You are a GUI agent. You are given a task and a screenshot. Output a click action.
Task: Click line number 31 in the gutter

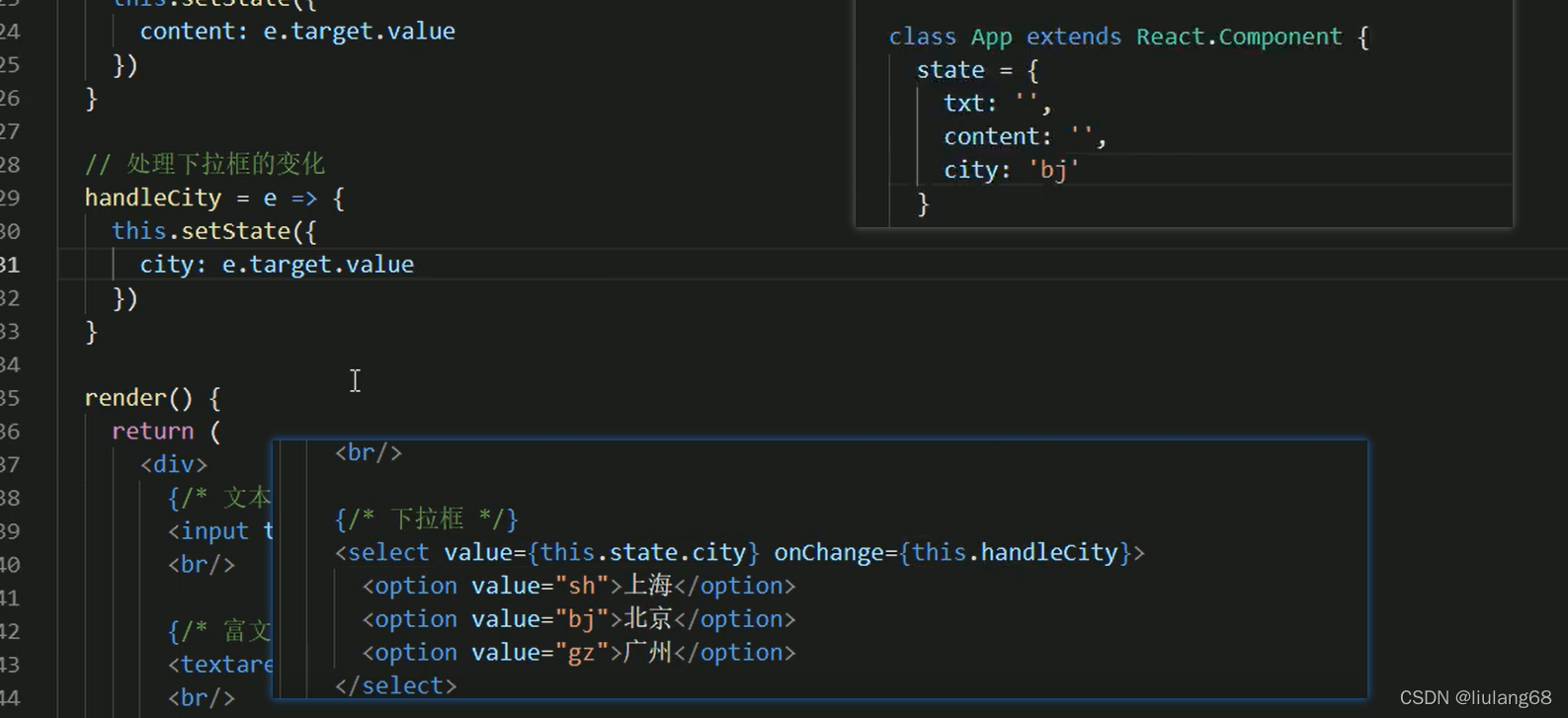(x=10, y=265)
